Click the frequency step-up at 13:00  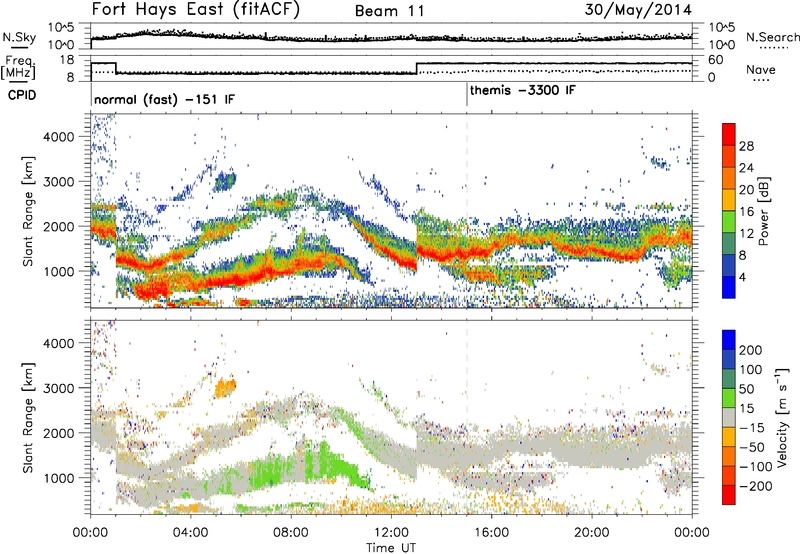(417, 68)
